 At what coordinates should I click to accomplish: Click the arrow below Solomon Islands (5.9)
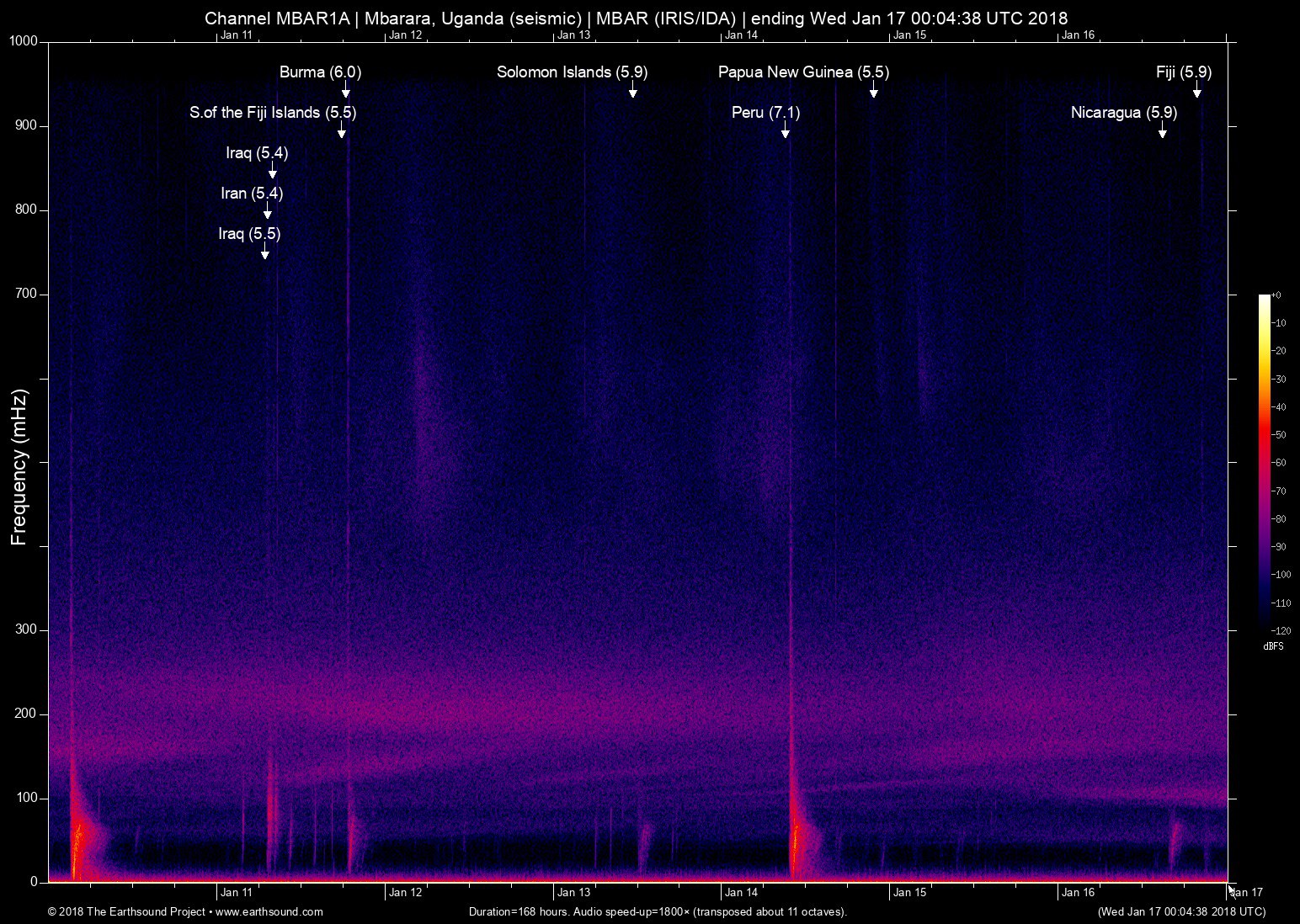[x=632, y=91]
